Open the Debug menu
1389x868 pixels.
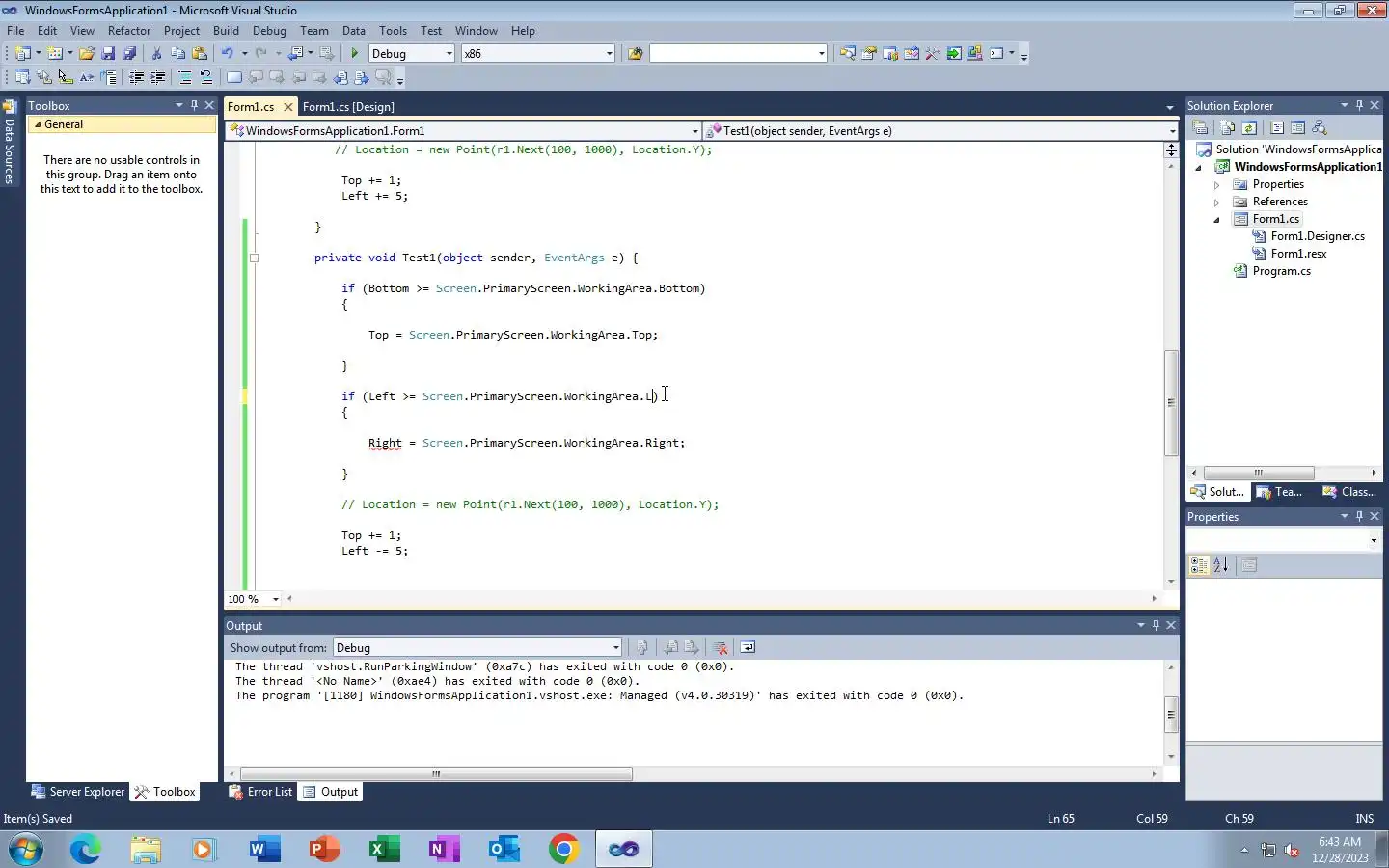click(x=269, y=30)
